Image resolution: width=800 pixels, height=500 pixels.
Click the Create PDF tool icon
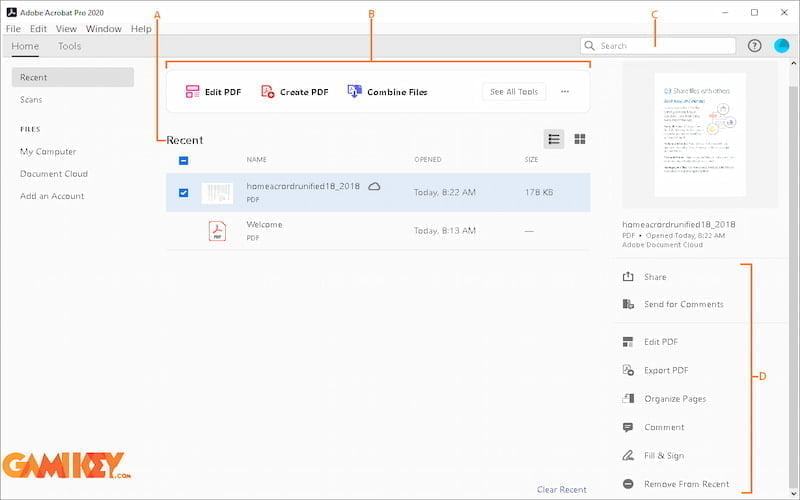[268, 92]
